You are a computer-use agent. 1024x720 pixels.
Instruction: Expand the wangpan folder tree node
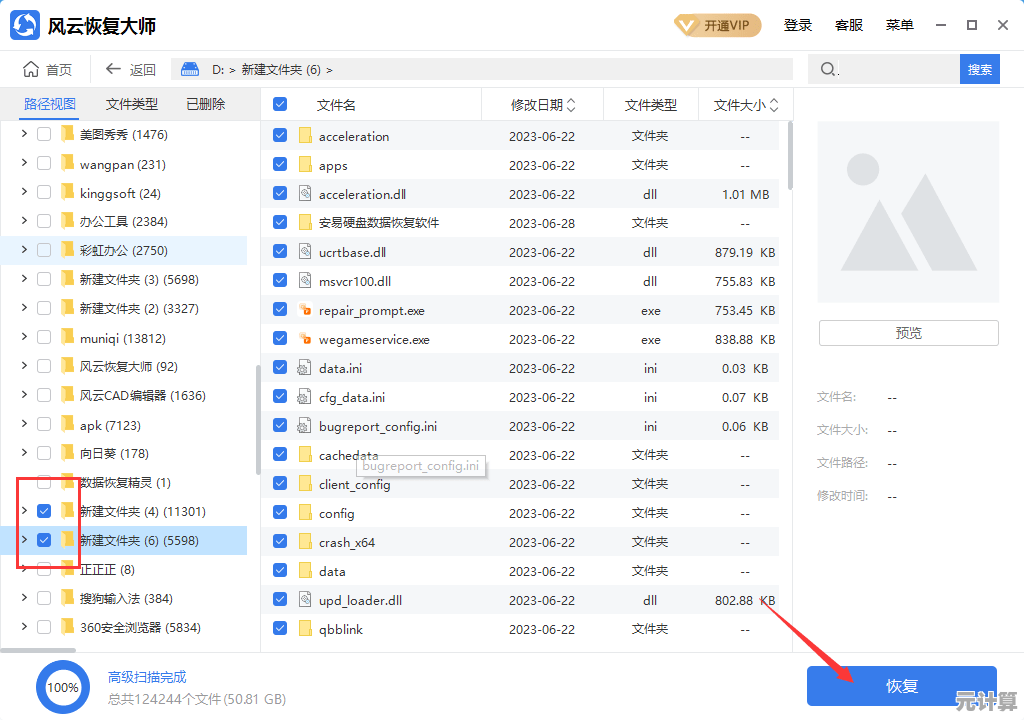click(x=24, y=164)
